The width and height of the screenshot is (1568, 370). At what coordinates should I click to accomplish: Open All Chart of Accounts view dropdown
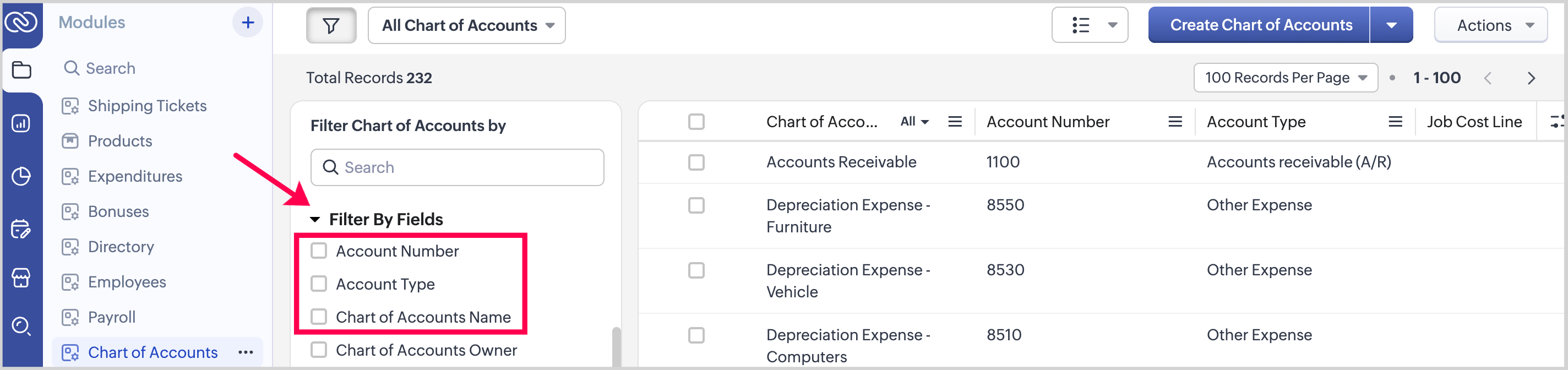(466, 25)
